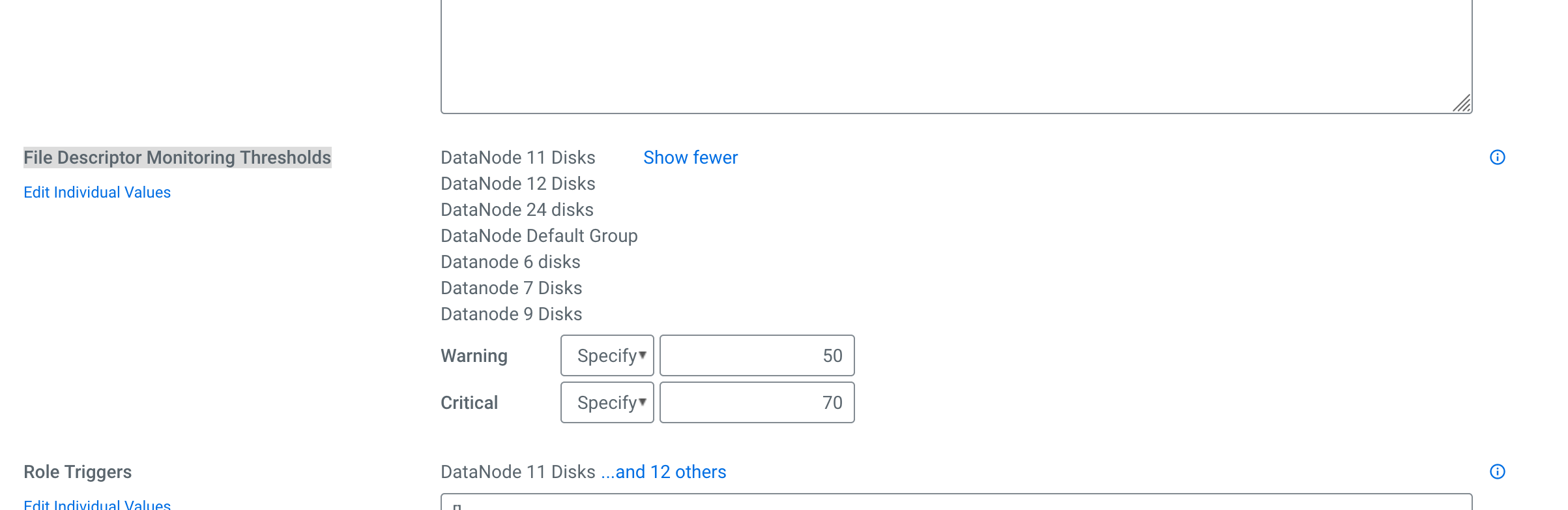Click the info icon beside Role Triggers
Viewport: 1568px width, 510px height.
pos(1498,471)
